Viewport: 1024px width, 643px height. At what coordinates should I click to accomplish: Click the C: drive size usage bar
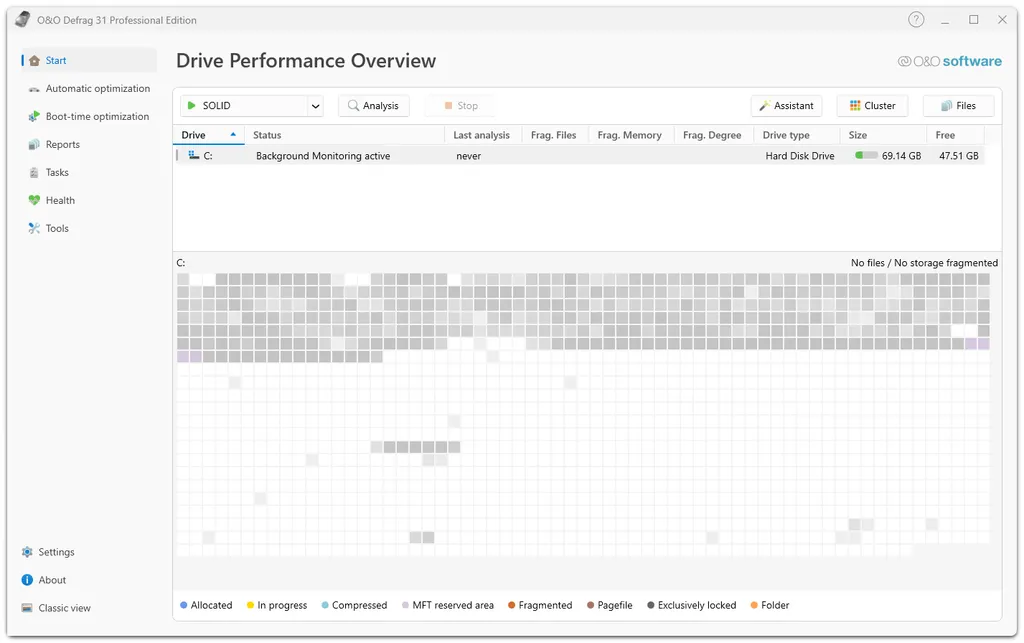point(866,155)
